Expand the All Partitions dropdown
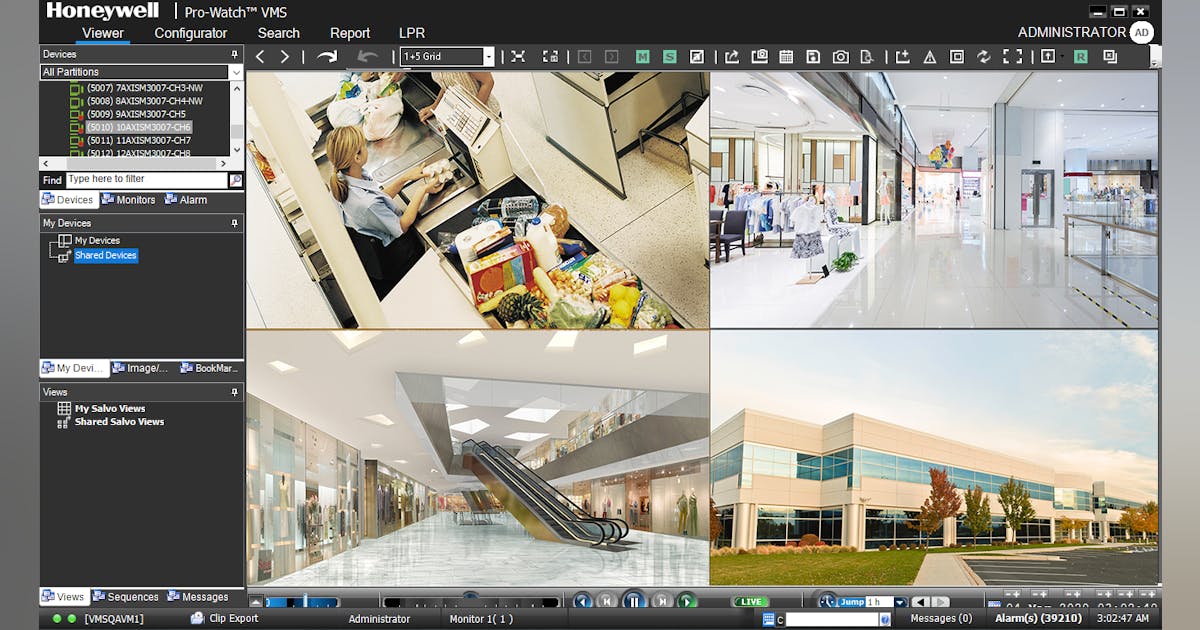Screen dimensions: 1200x630 236,72
